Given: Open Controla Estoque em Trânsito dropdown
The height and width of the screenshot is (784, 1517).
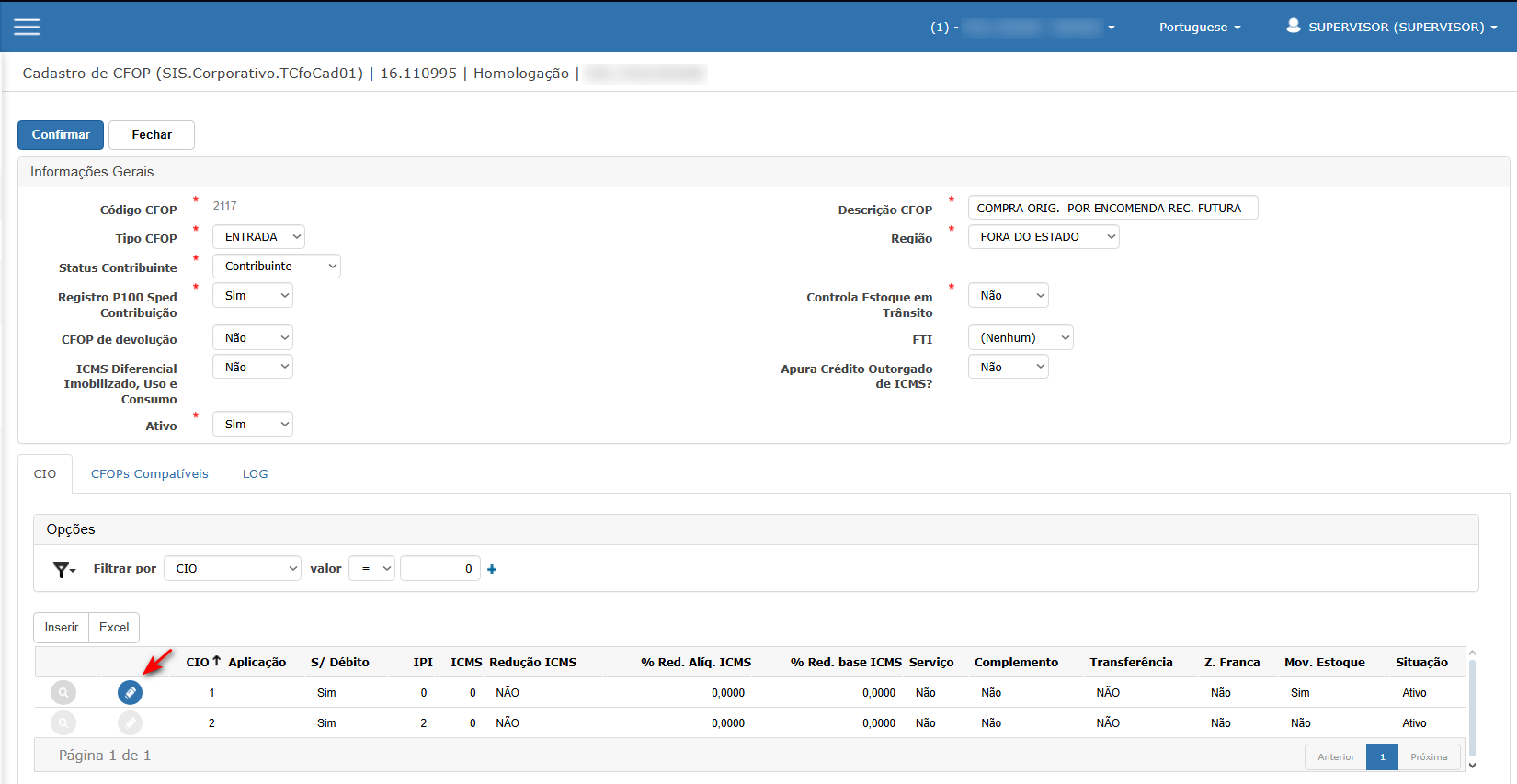Looking at the screenshot, I should point(1009,296).
